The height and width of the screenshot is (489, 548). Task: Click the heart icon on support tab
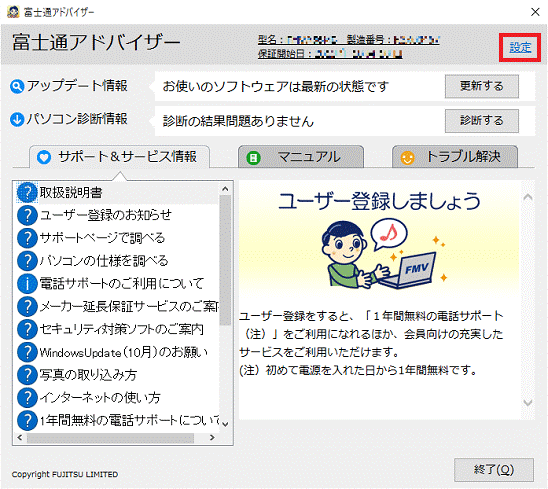[44, 157]
